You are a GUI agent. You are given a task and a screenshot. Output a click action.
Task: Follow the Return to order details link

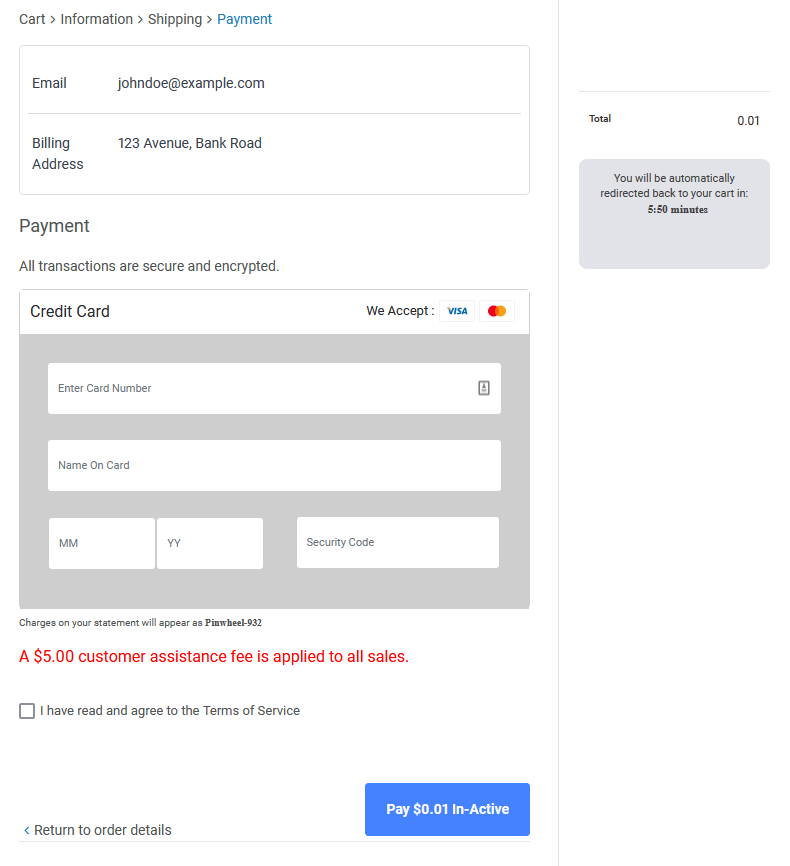(x=103, y=830)
